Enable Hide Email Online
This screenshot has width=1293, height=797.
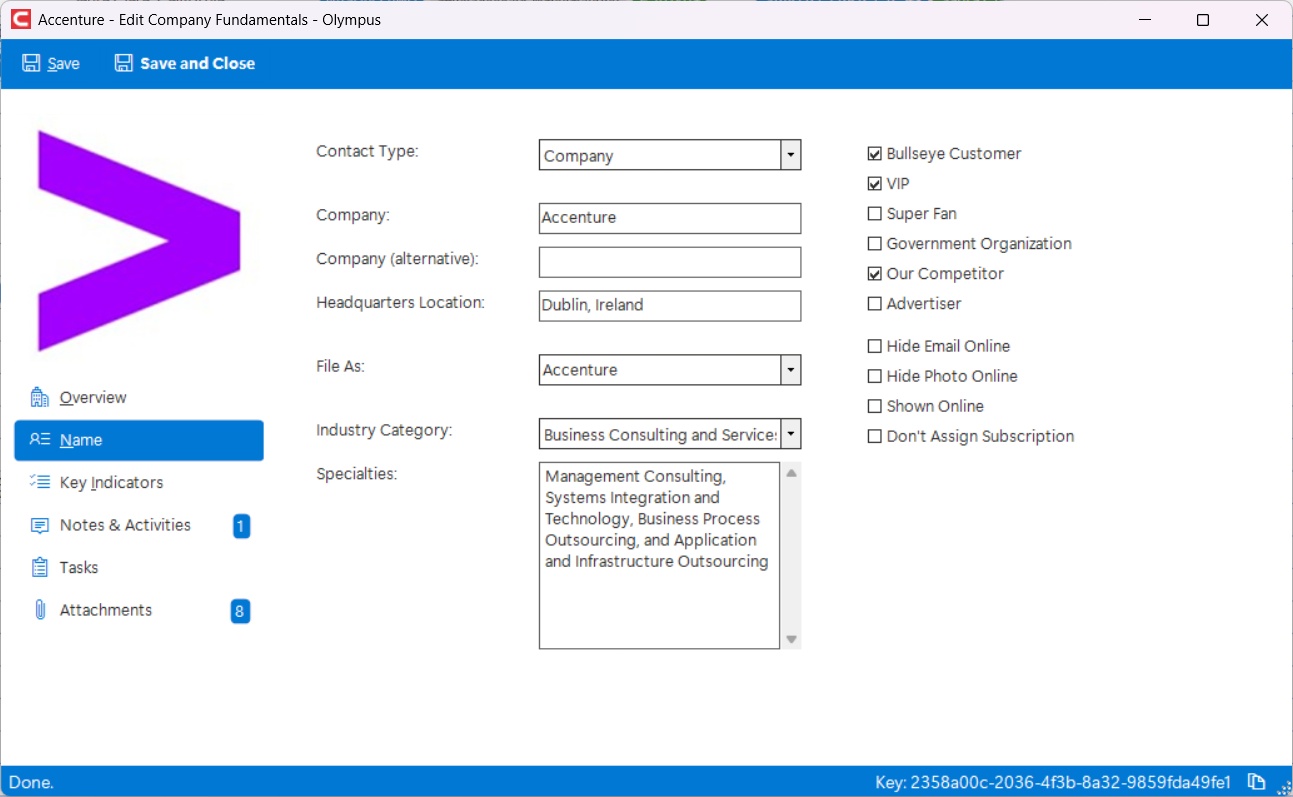point(875,346)
